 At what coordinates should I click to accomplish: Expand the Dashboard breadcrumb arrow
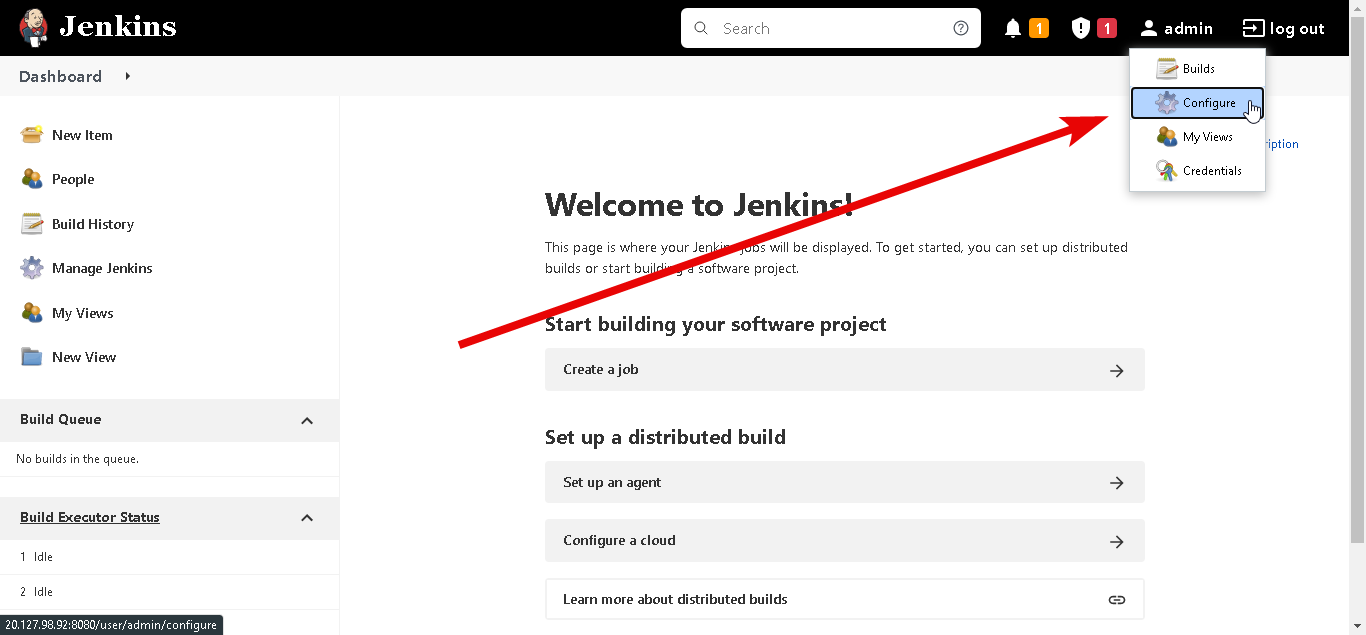tap(128, 76)
